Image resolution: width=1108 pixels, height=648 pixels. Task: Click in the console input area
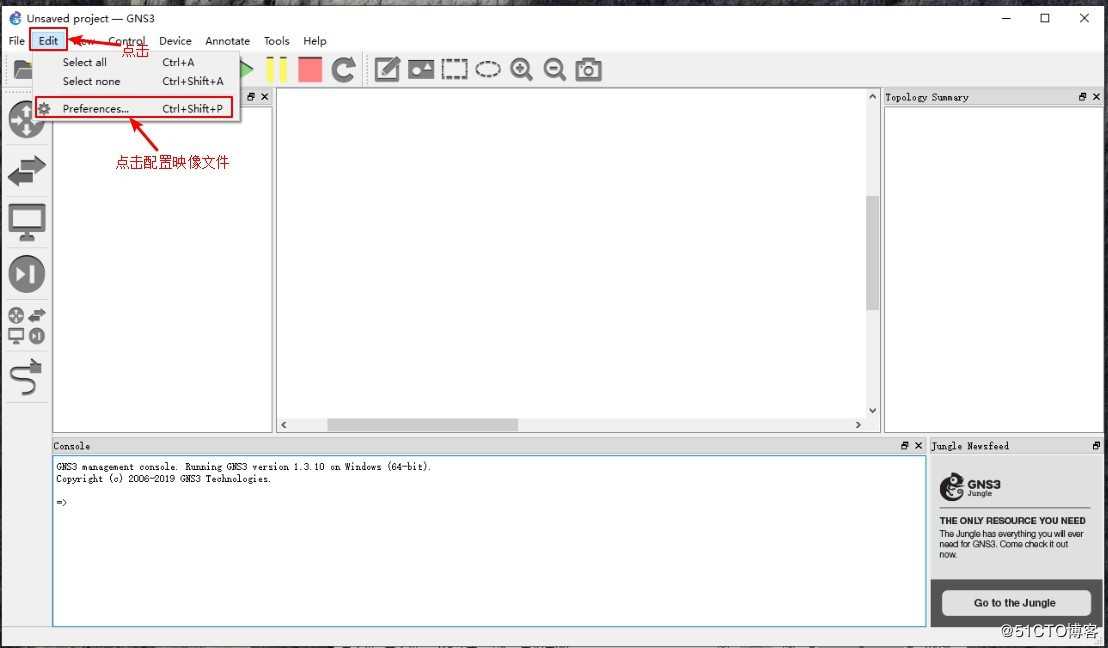489,541
